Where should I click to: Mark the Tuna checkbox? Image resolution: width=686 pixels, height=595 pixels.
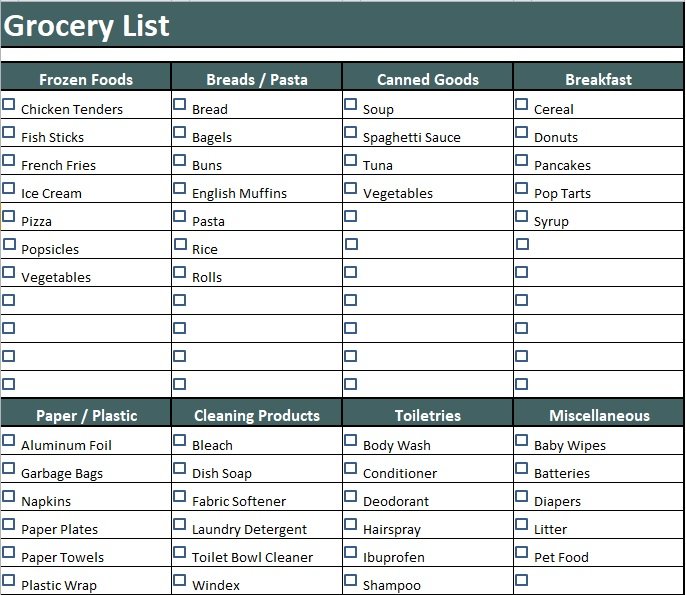click(350, 161)
